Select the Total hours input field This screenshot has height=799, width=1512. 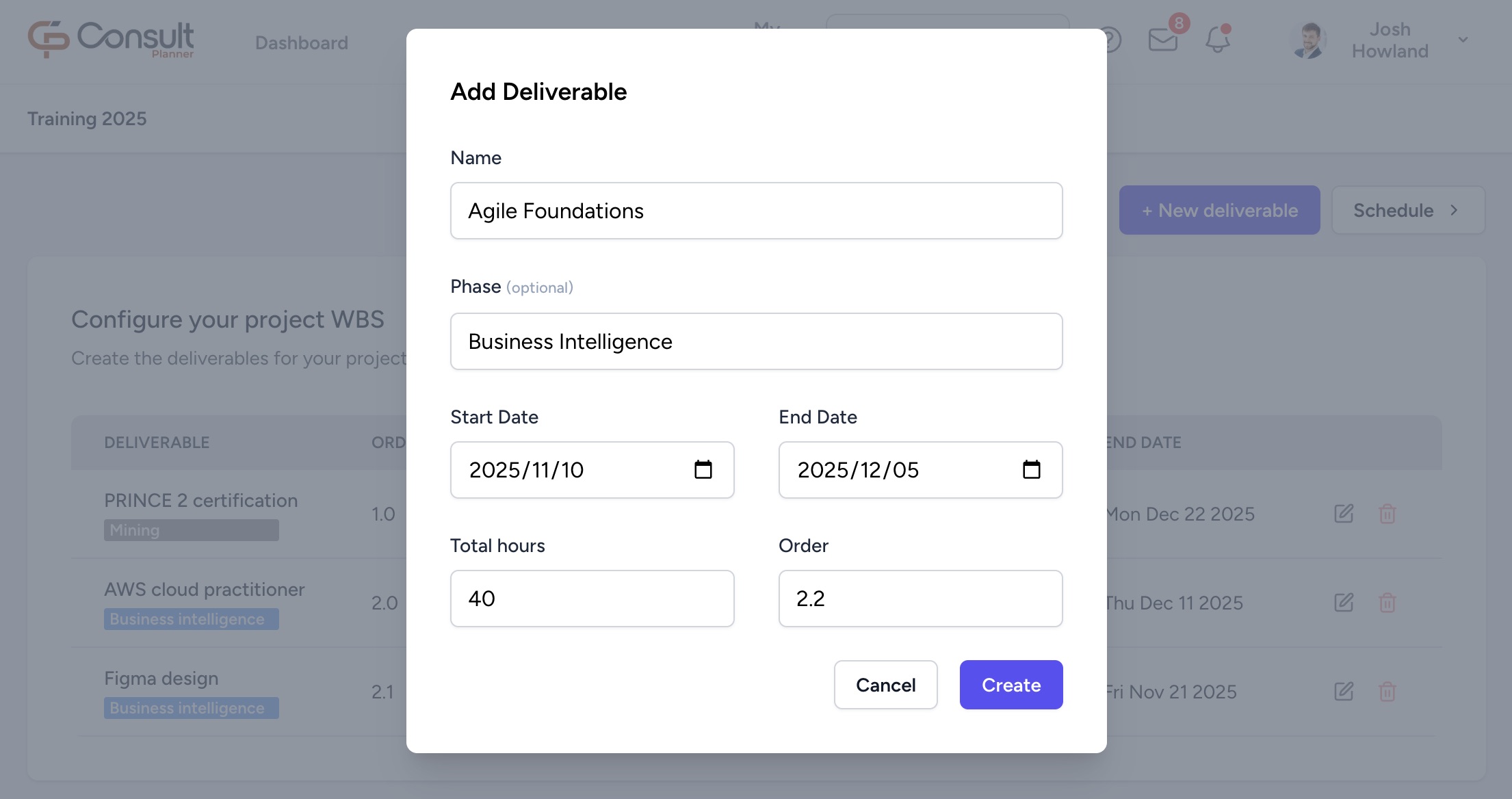592,599
